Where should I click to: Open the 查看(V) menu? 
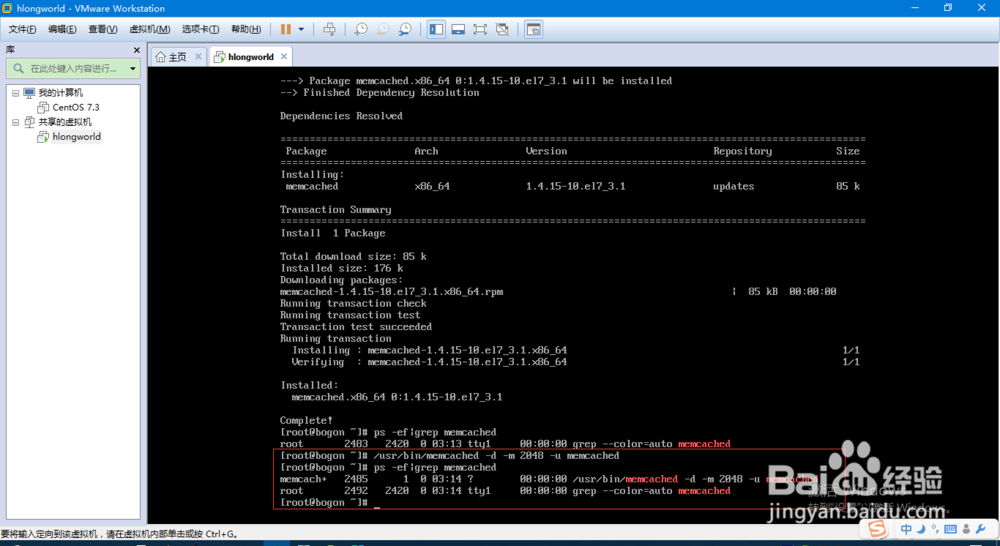tap(103, 29)
